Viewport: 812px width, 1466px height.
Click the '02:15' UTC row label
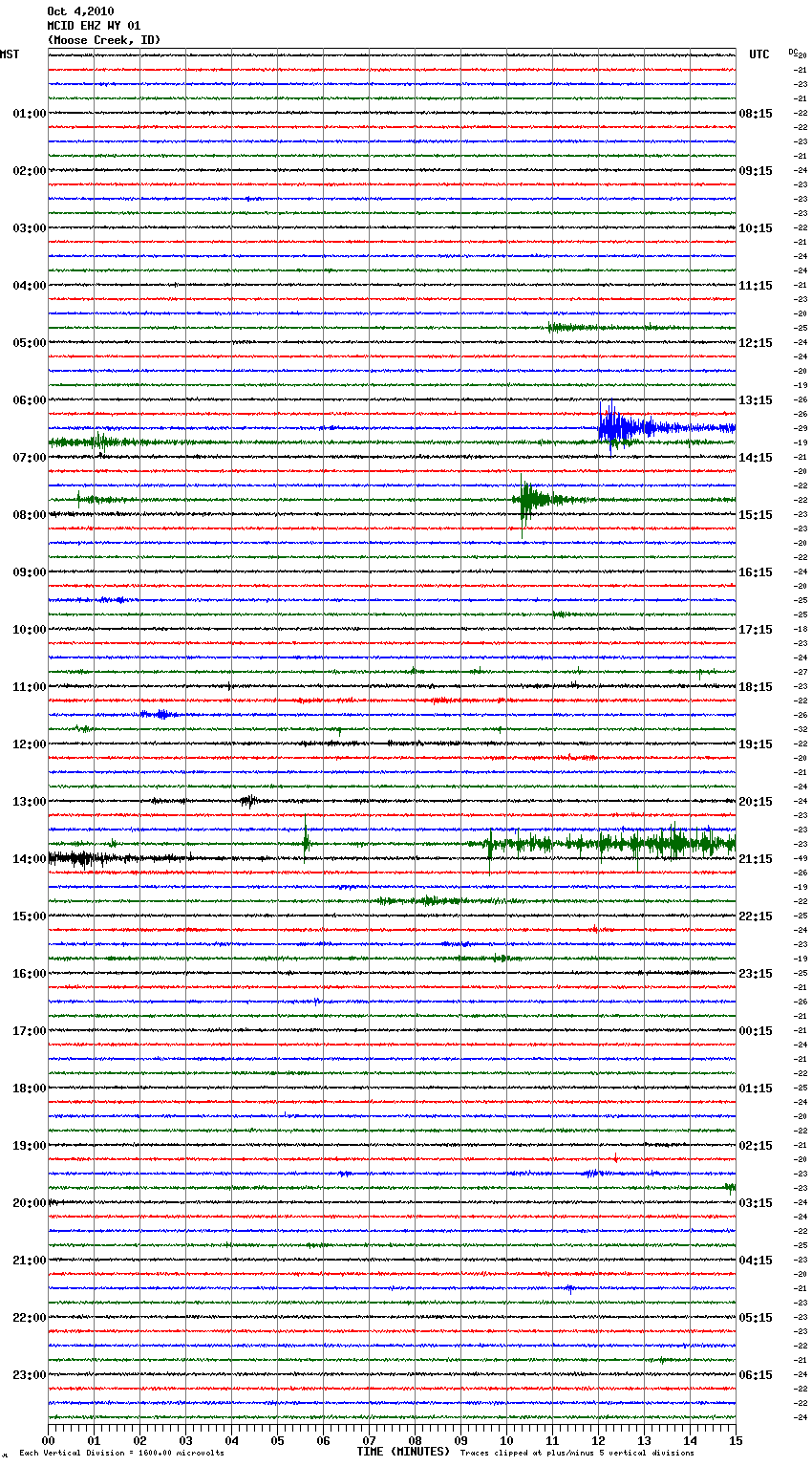(x=756, y=1146)
